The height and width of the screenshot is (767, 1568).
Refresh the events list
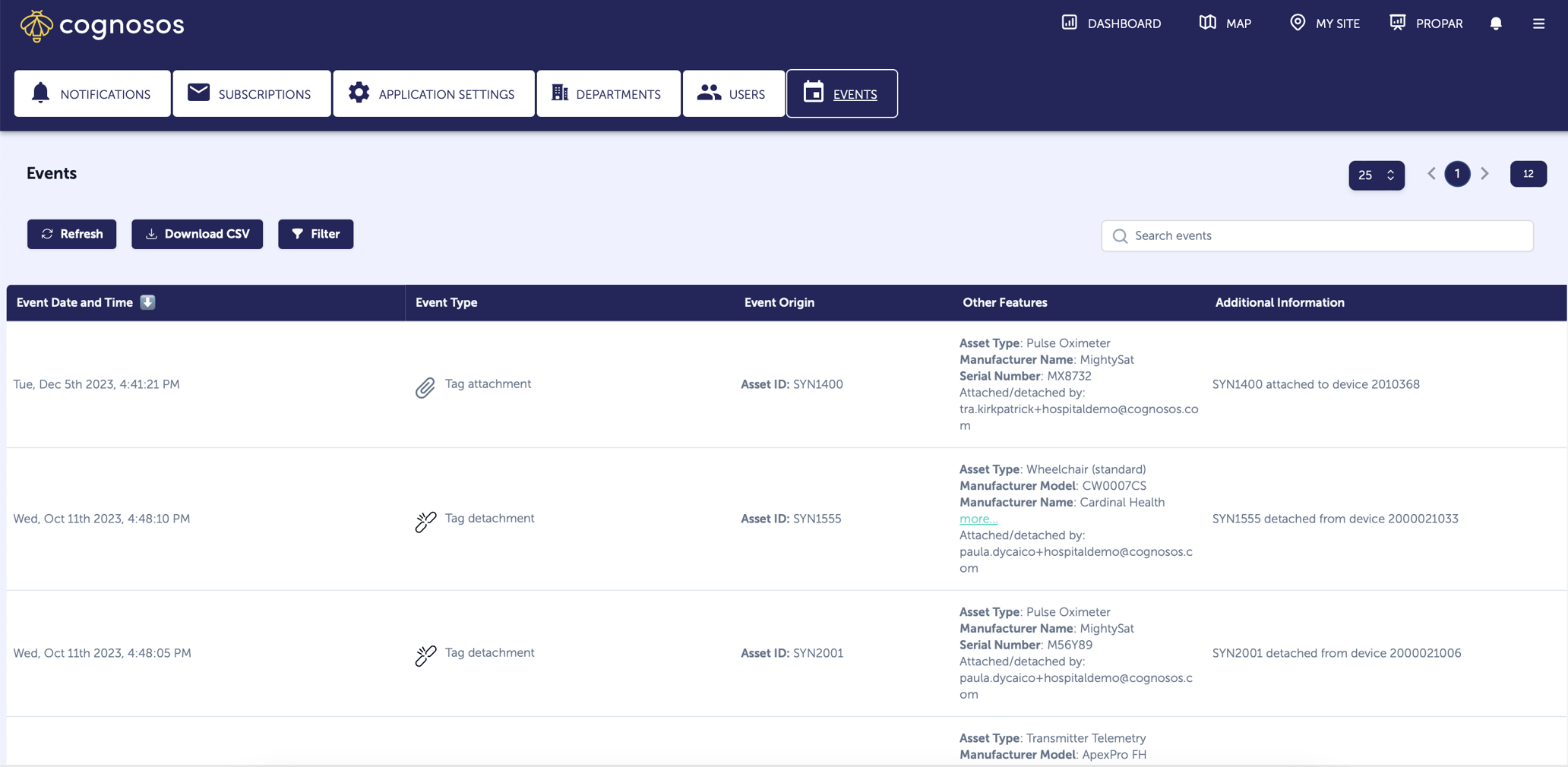pyautogui.click(x=71, y=234)
